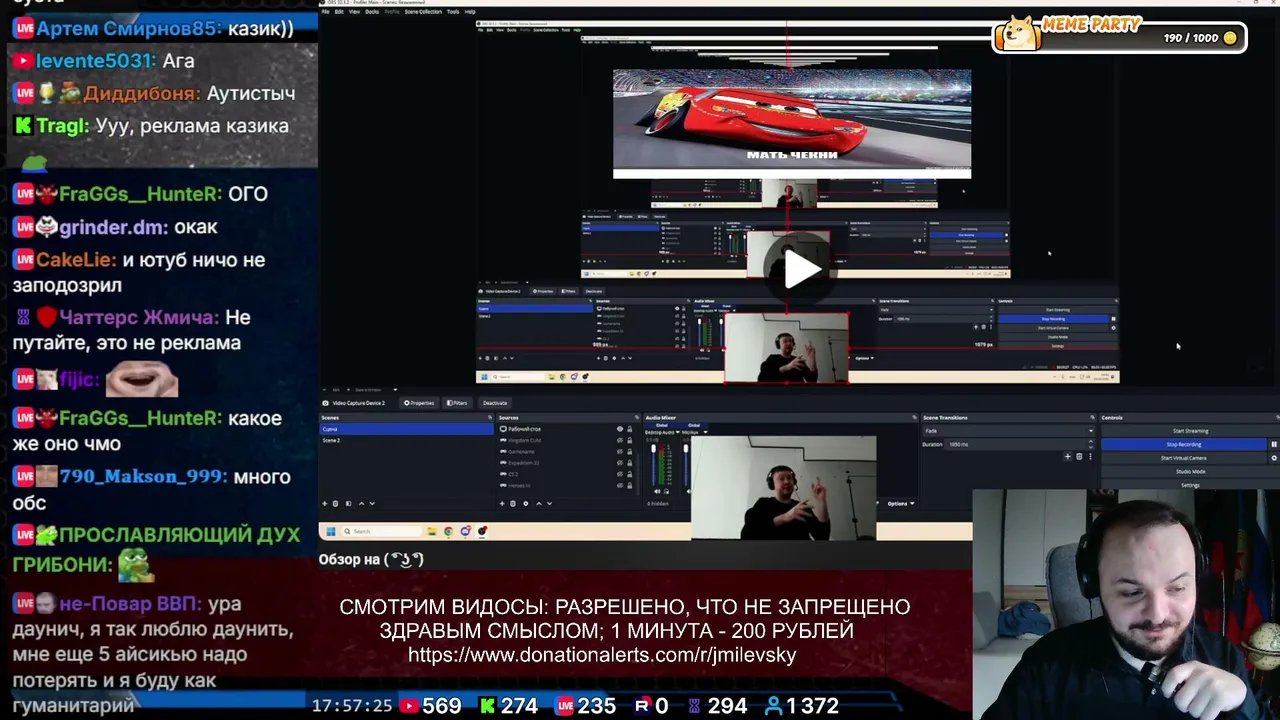
Task: Move source up in outermost OBS Sources dock
Action: 539,503
